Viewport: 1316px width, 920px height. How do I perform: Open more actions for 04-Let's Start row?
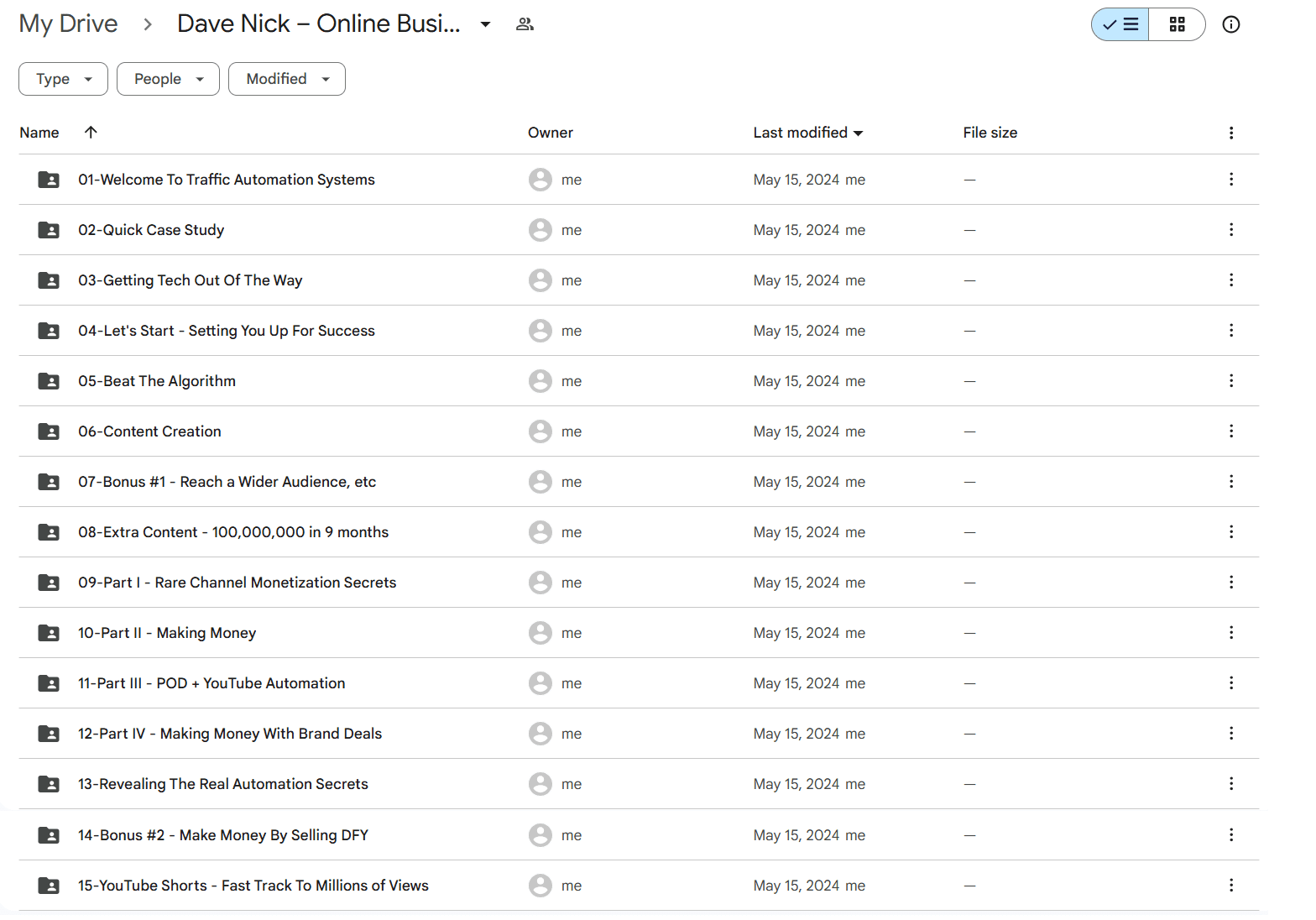(x=1231, y=330)
